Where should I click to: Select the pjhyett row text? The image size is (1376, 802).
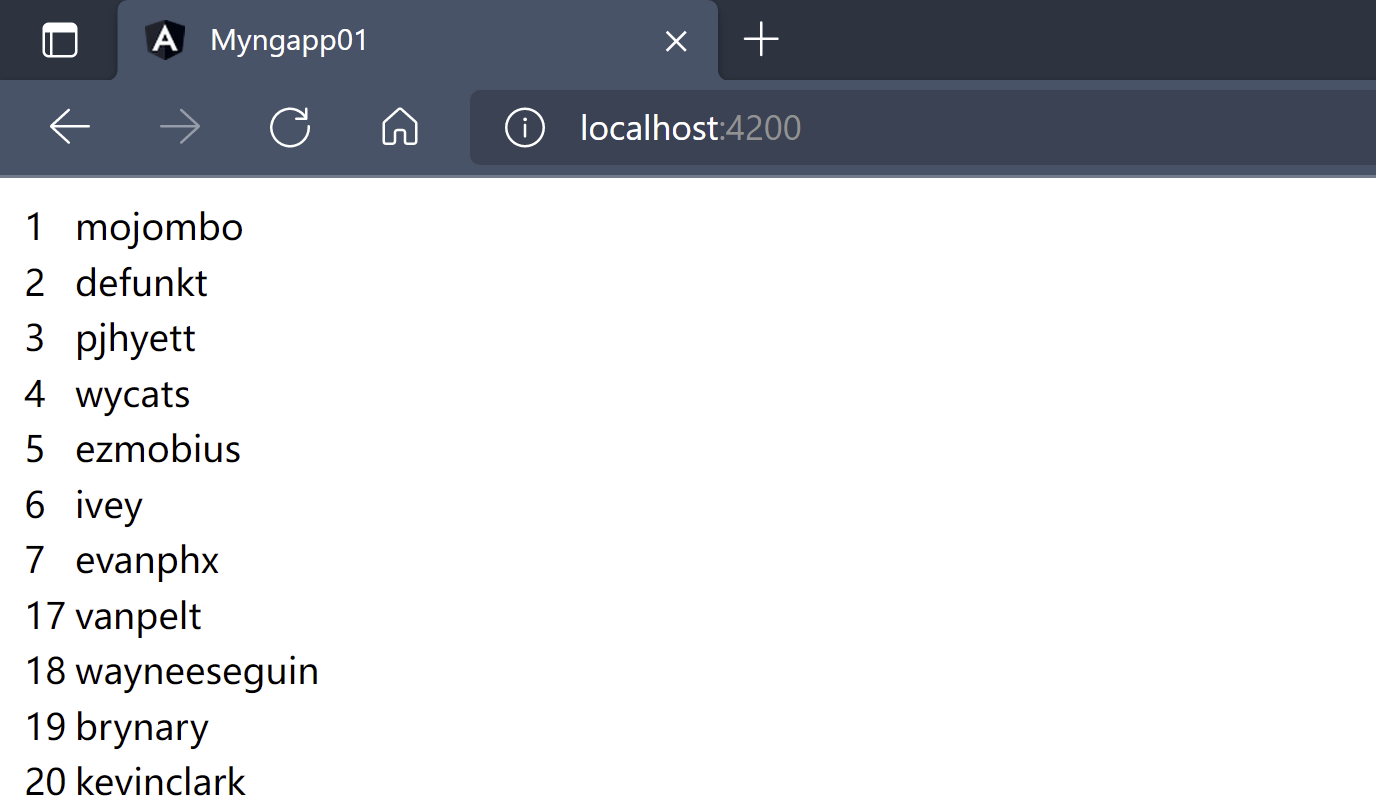[x=135, y=339]
